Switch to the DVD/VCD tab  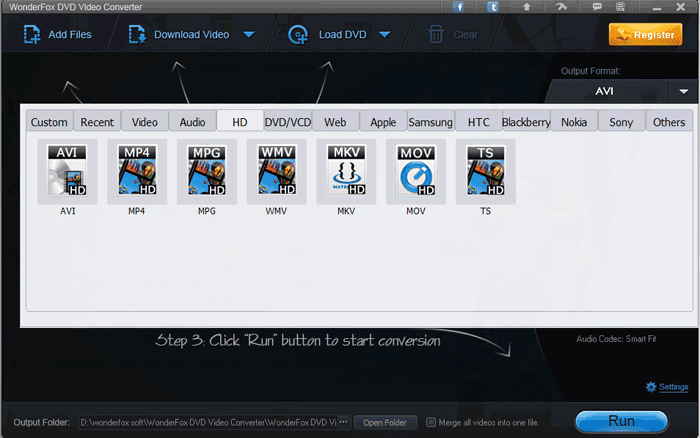click(x=287, y=122)
